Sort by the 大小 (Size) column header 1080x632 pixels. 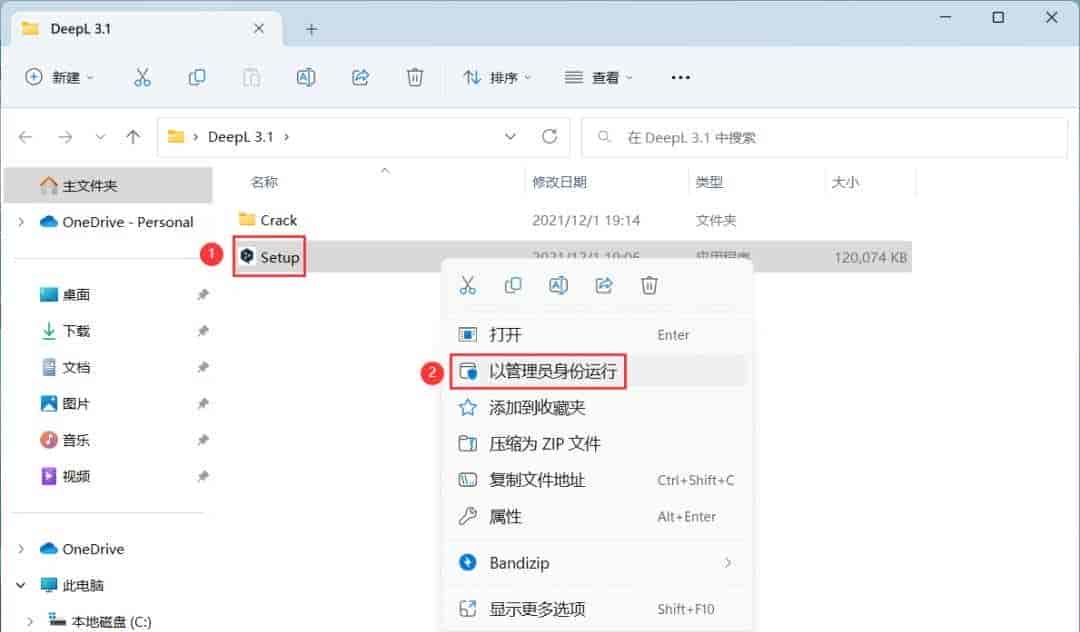[x=845, y=182]
